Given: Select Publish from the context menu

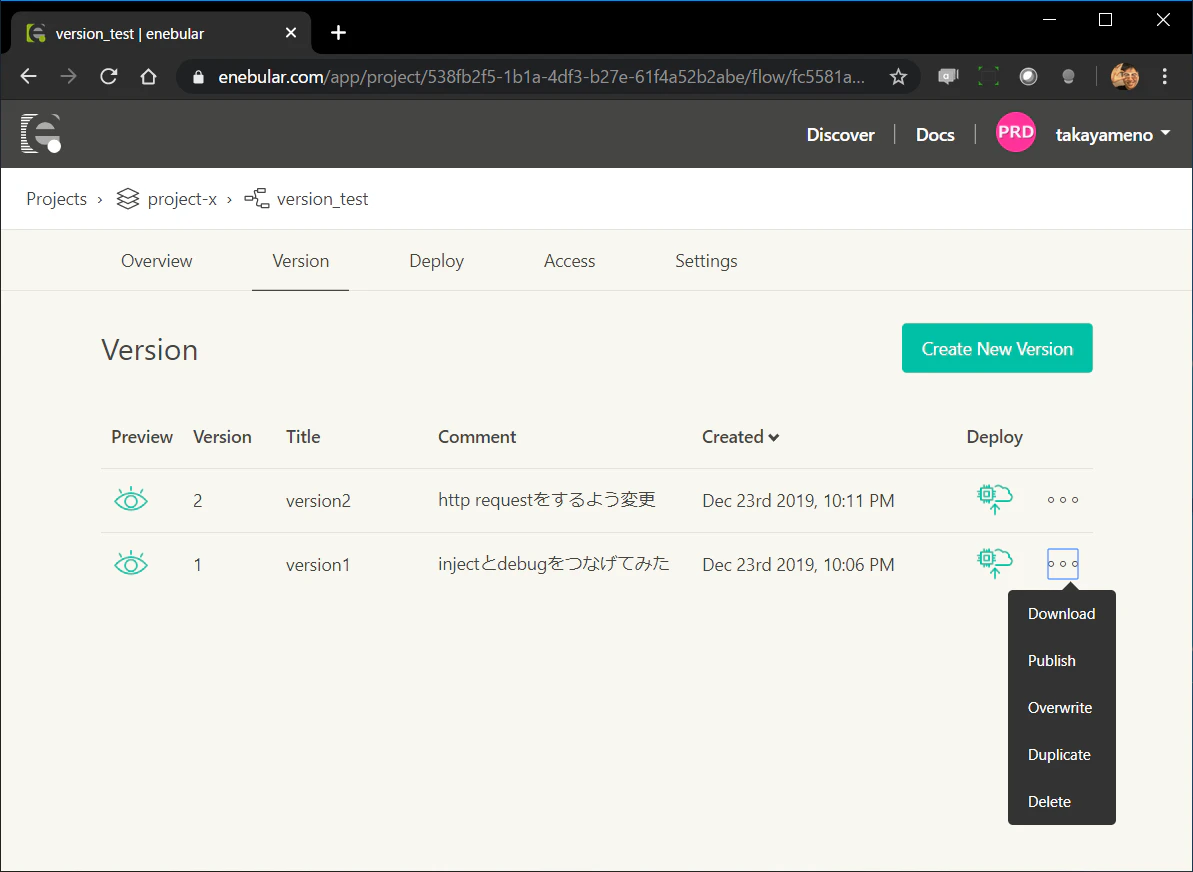Looking at the screenshot, I should pos(1061,660).
